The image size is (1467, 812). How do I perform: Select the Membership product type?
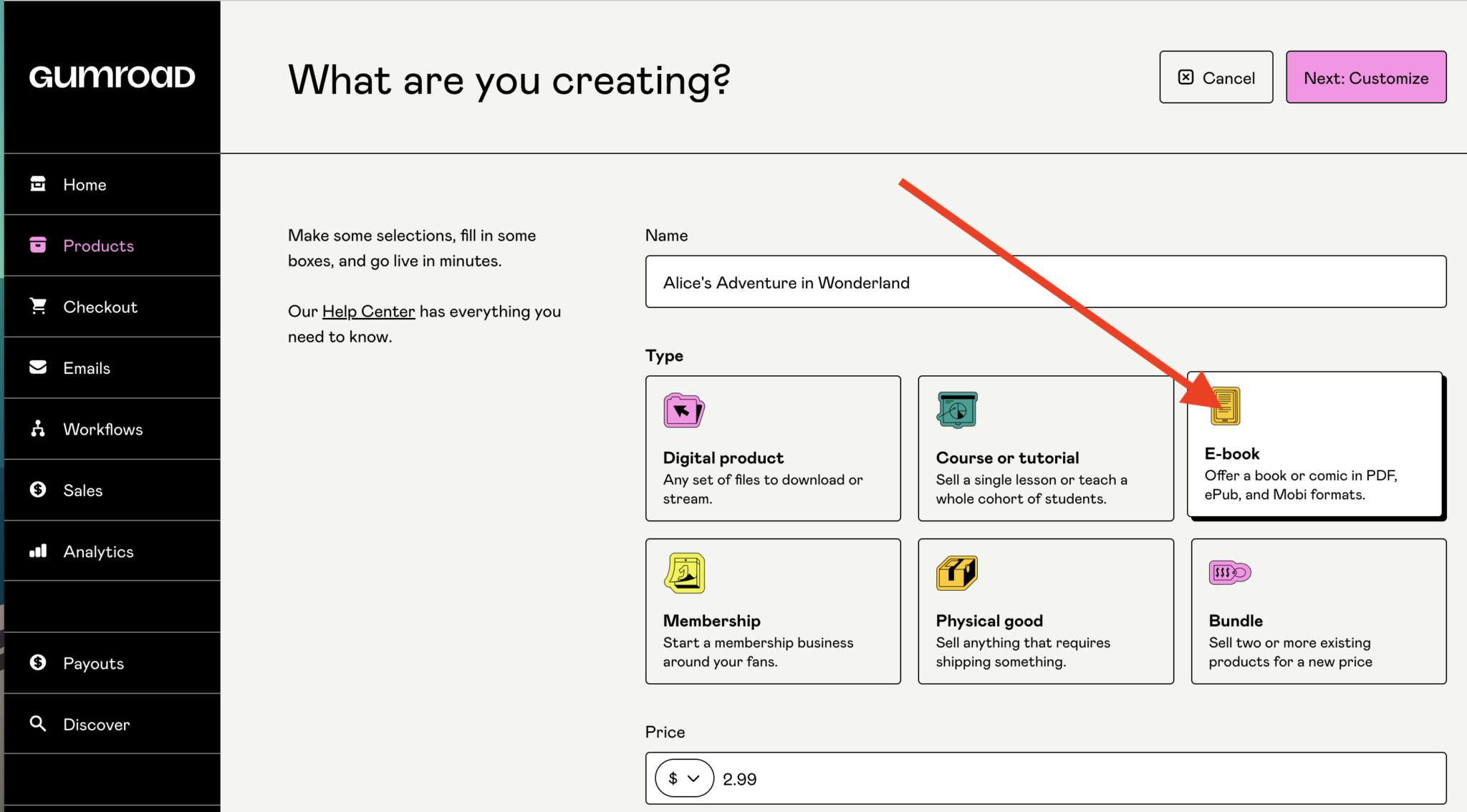click(773, 611)
